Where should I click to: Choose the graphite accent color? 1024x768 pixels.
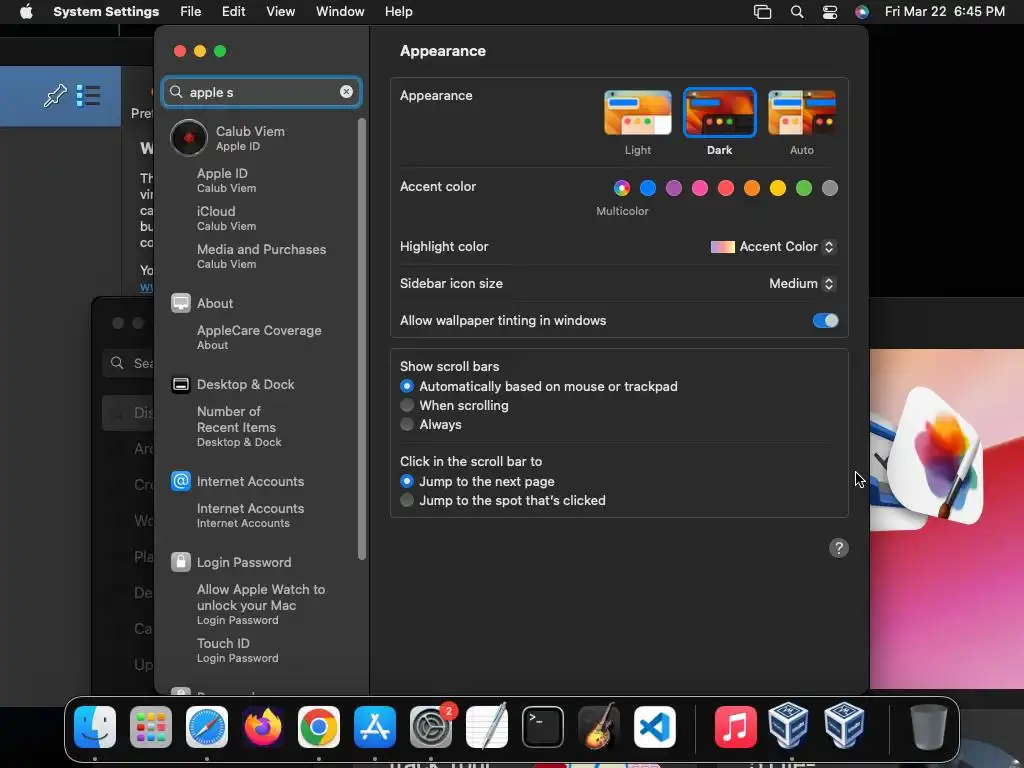tap(829, 188)
